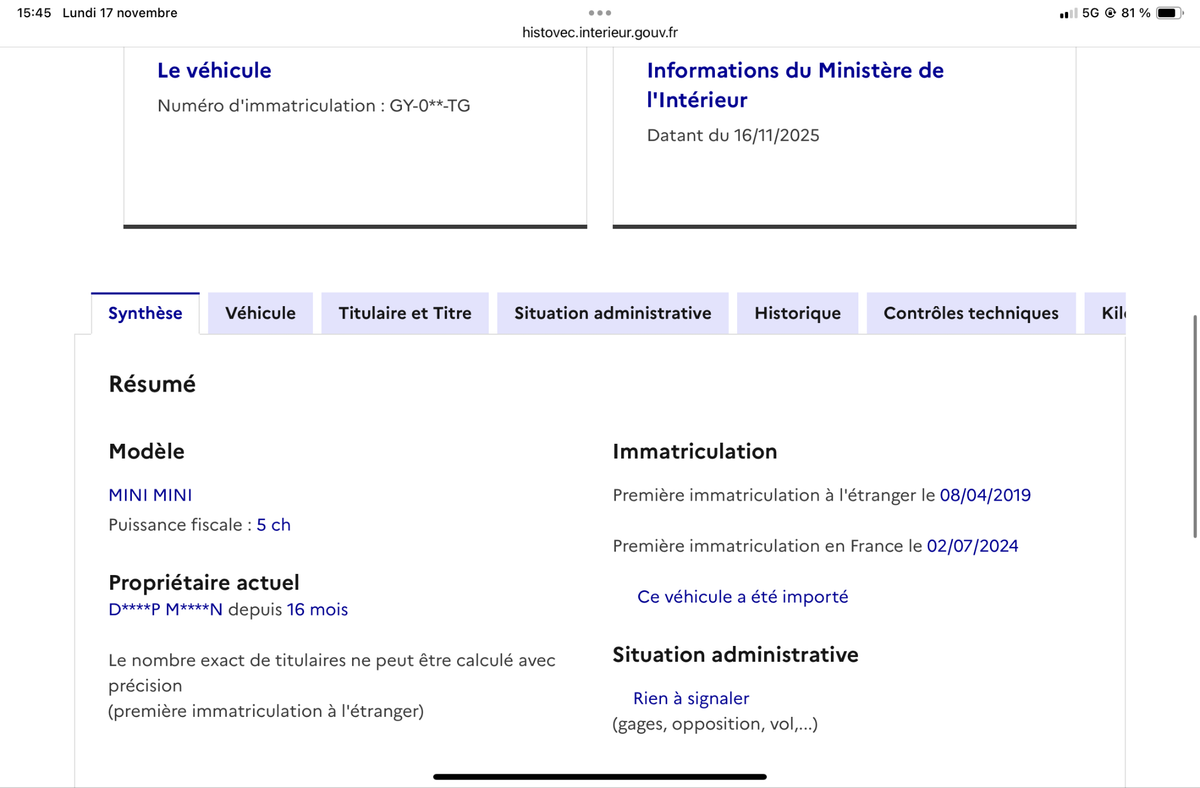Image resolution: width=1200 pixels, height=788 pixels.
Task: Open the Titulaire et Titre tab
Action: (x=405, y=313)
